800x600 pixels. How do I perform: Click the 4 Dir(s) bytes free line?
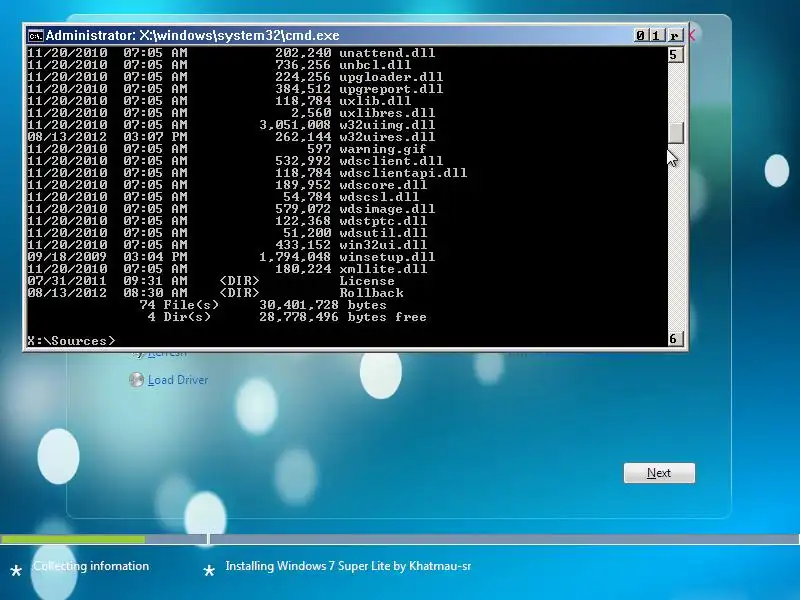click(x=287, y=317)
